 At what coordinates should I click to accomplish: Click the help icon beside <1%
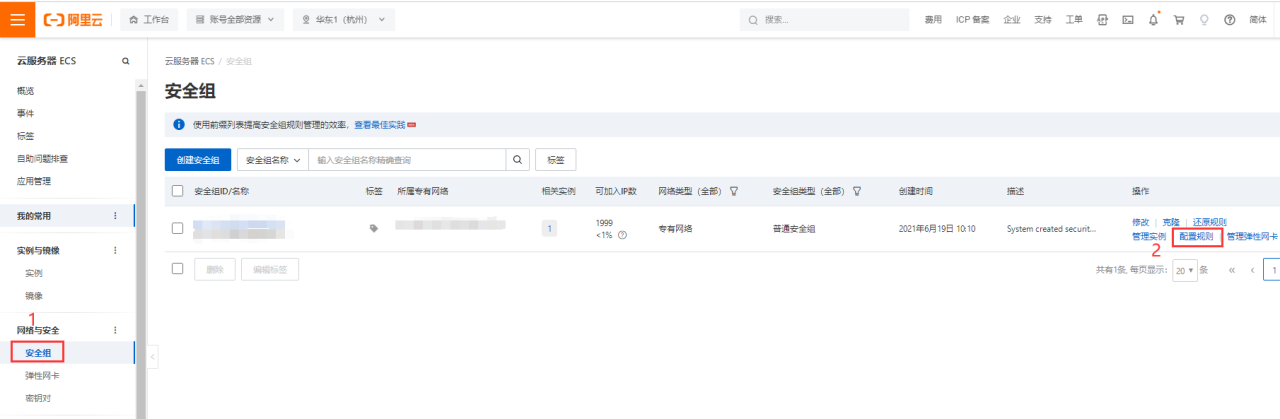pyautogui.click(x=623, y=235)
